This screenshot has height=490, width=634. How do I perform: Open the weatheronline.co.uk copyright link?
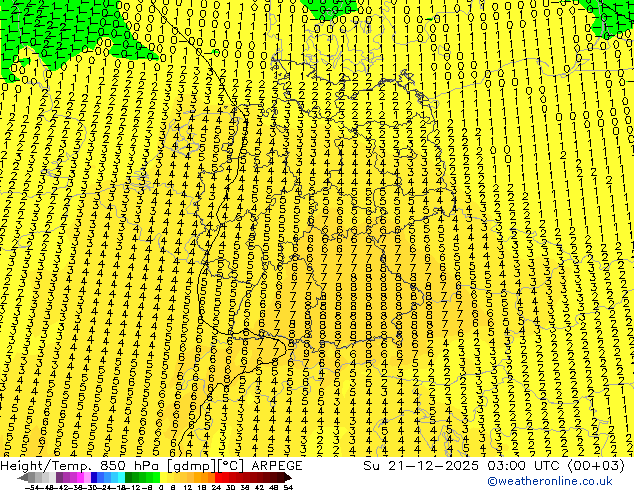tap(549, 481)
